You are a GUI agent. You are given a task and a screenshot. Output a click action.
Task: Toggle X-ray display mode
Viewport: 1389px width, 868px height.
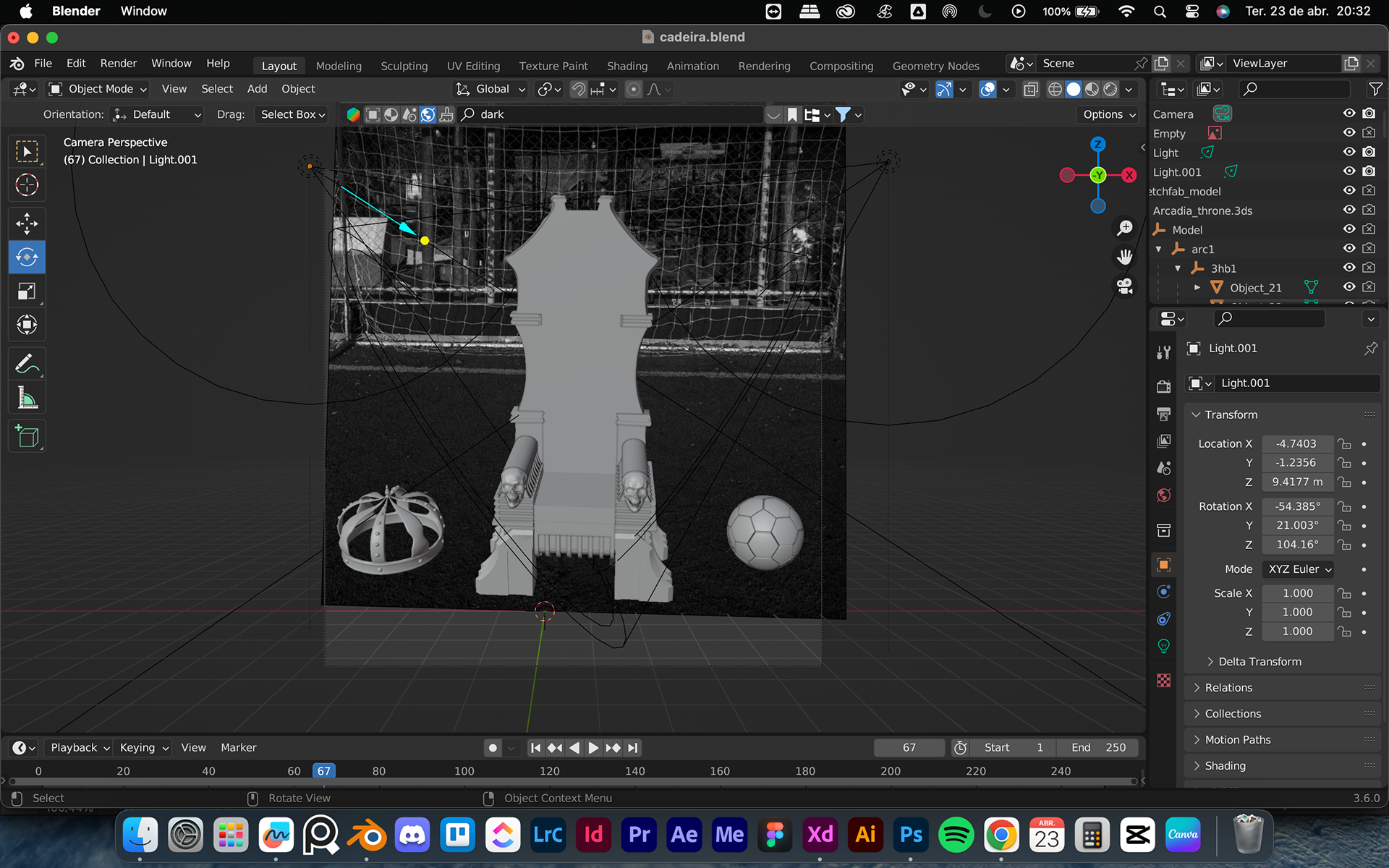[x=1031, y=89]
